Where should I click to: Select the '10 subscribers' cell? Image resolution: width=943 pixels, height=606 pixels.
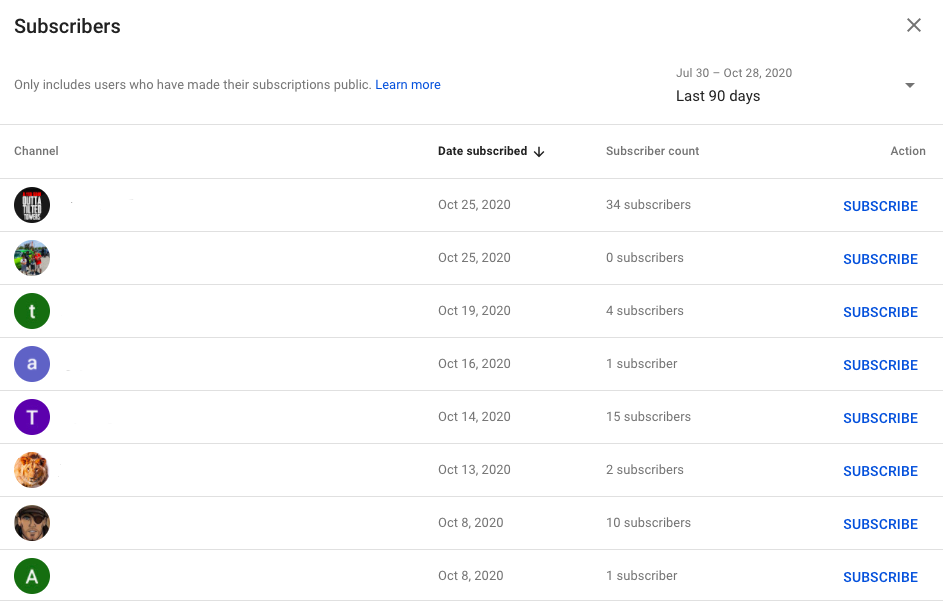point(648,522)
